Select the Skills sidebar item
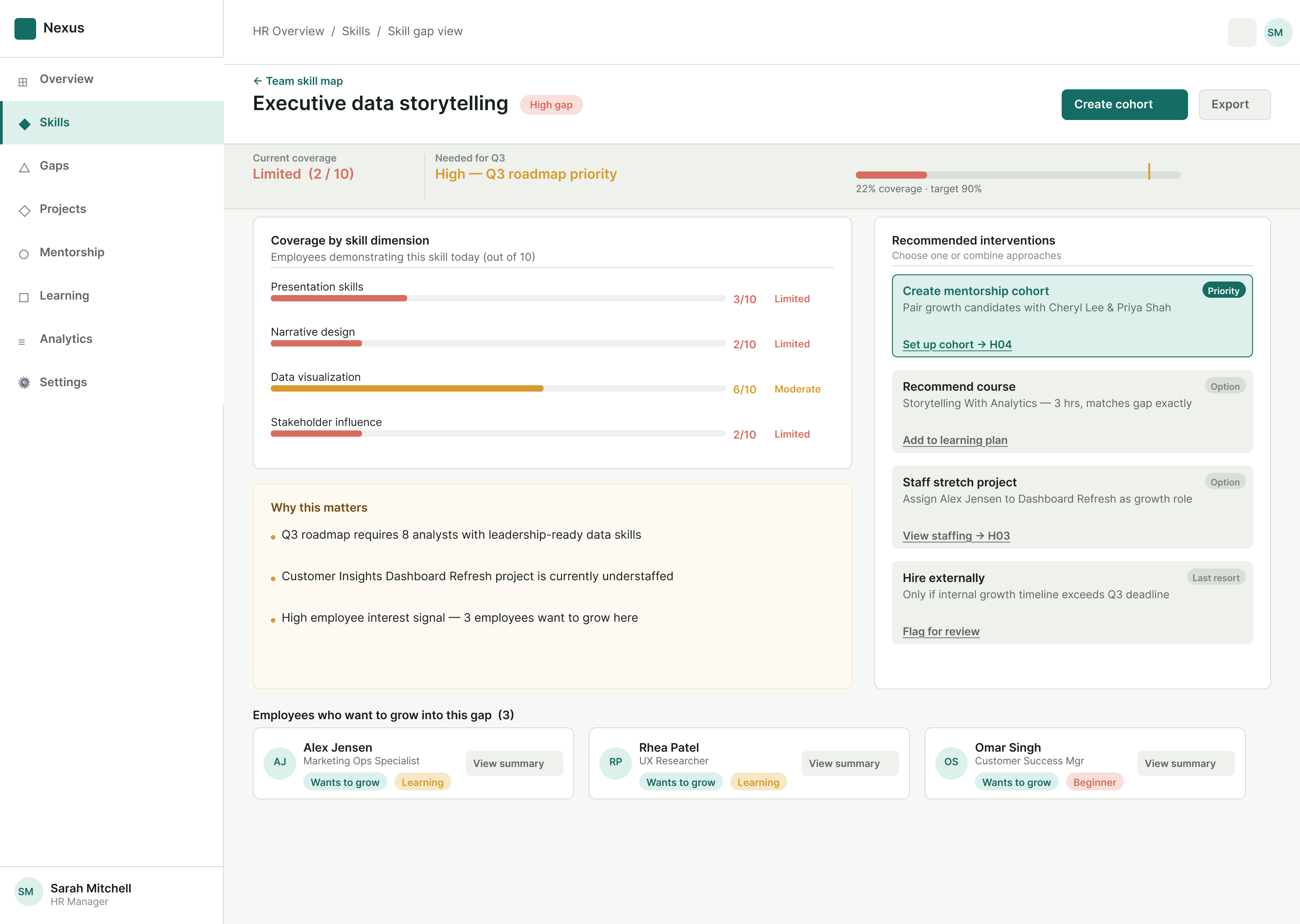 (111, 122)
